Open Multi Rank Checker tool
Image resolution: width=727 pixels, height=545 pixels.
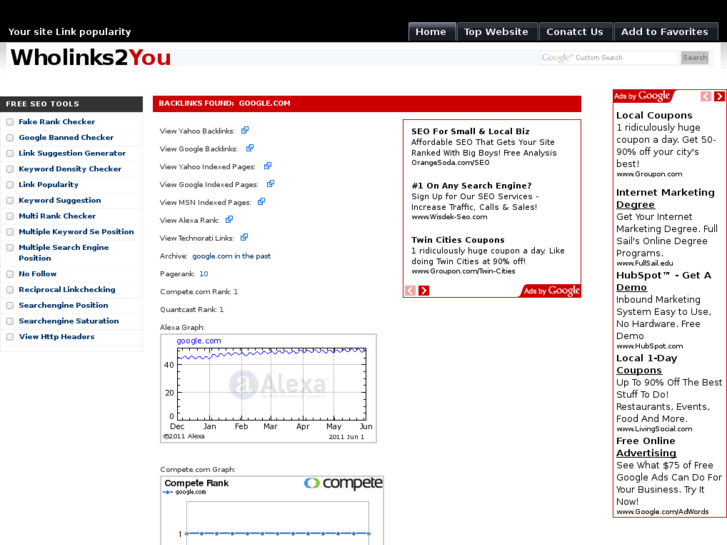57,216
